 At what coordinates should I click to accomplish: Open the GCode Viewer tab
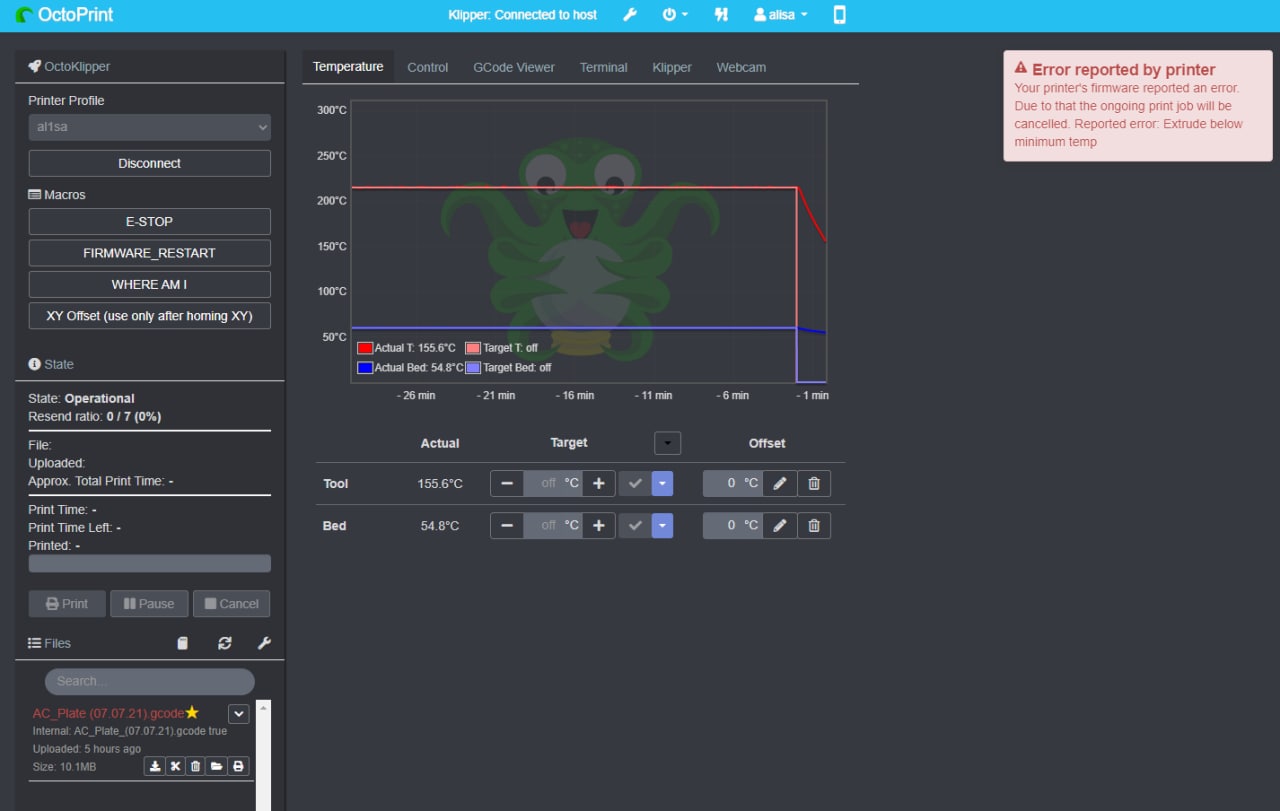tap(514, 67)
